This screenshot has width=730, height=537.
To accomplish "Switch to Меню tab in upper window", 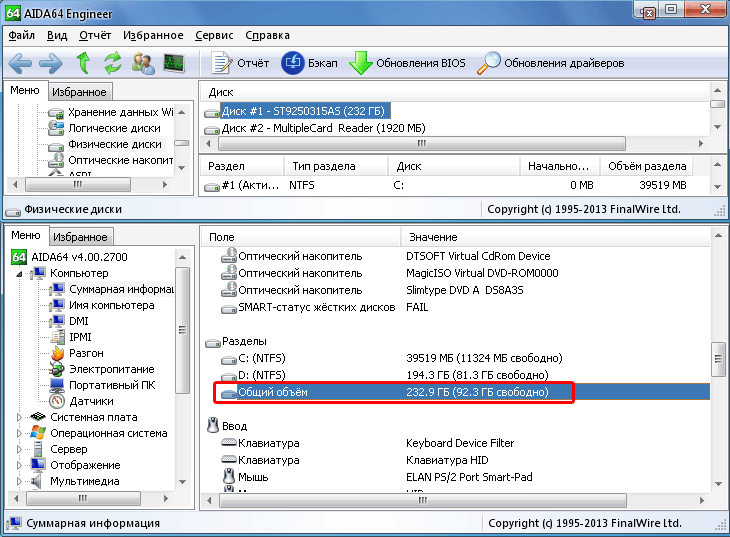I will pos(25,90).
